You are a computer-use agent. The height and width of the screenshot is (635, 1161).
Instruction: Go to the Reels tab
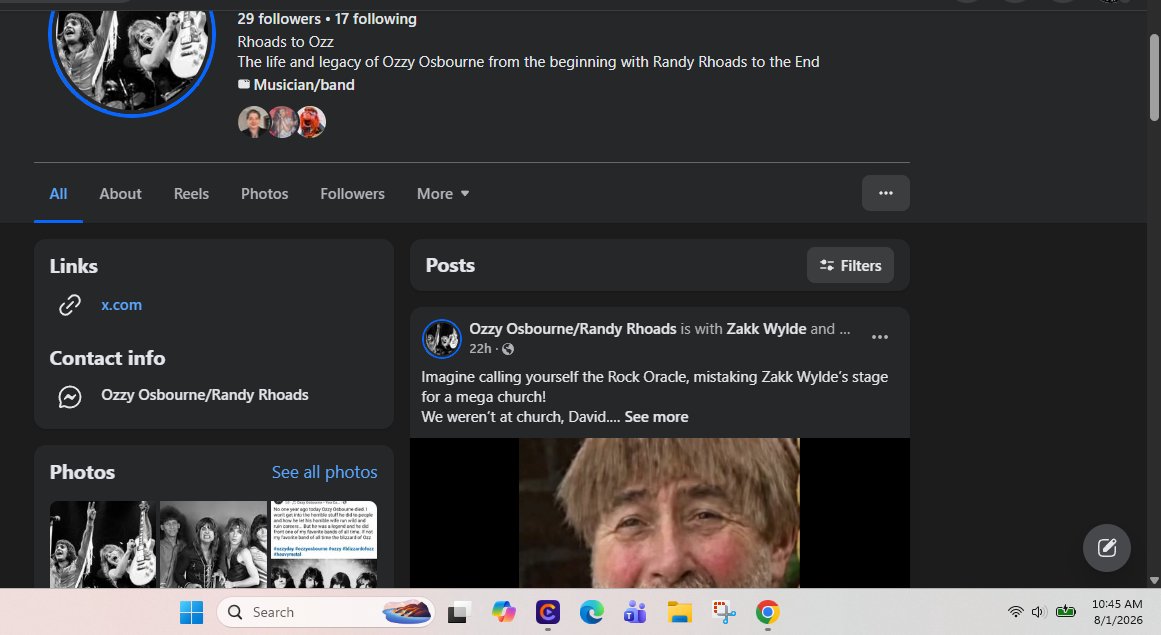191,194
